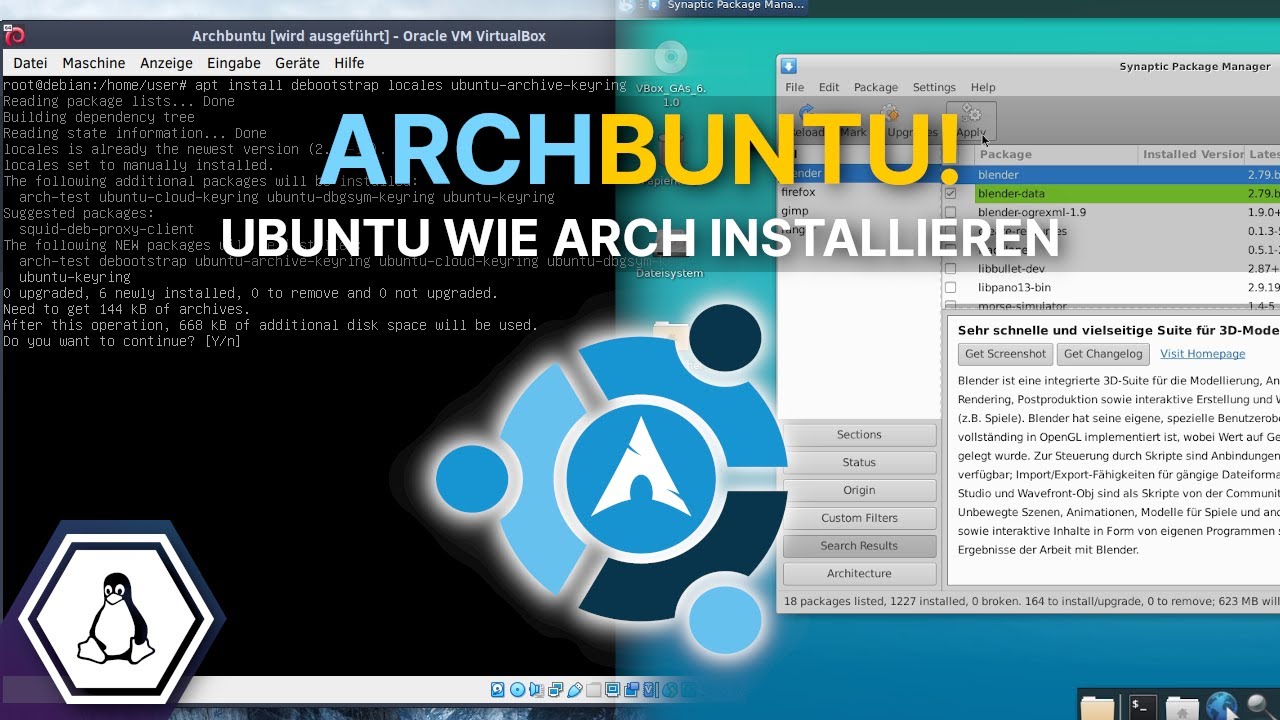Click the display indicator in VirtualBox status bar

click(x=613, y=689)
